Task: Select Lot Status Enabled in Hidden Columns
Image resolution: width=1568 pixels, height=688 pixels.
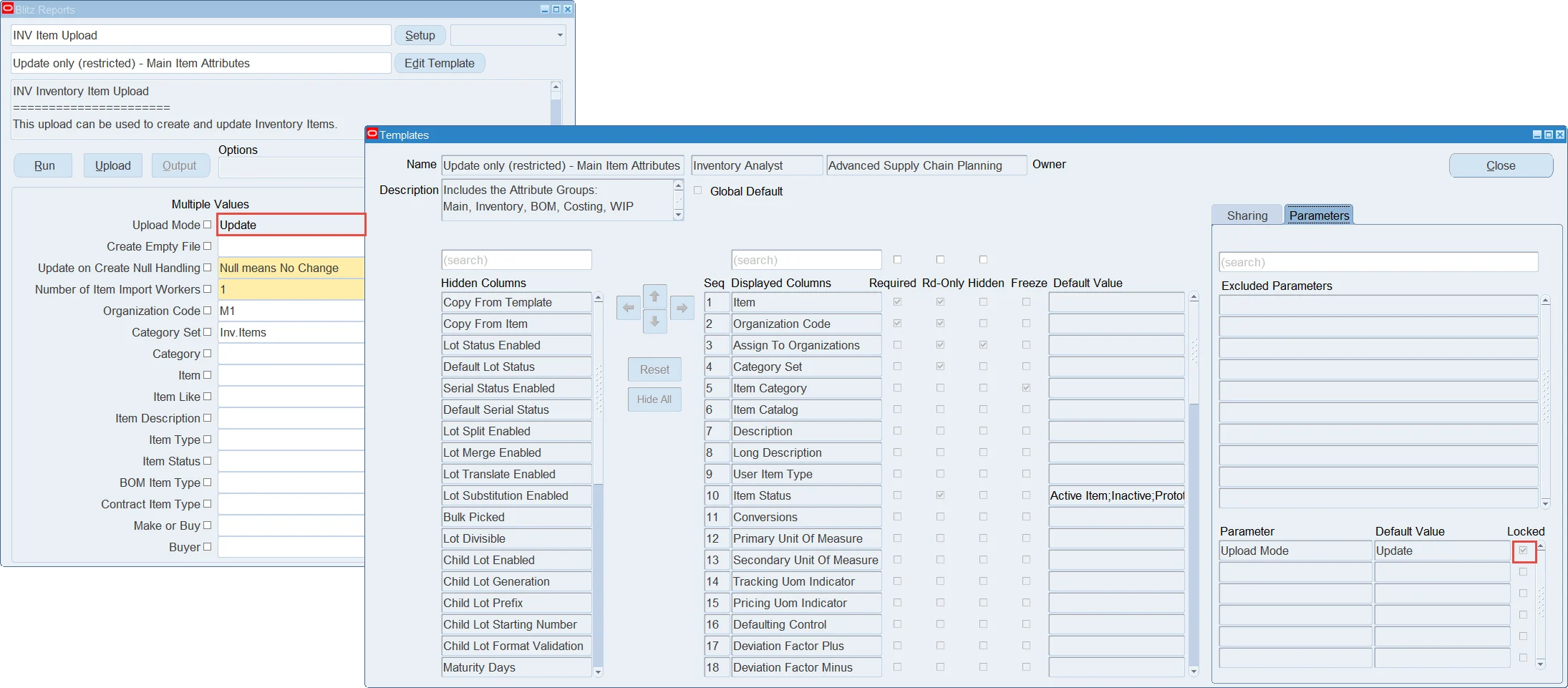Action: pyautogui.click(x=516, y=345)
